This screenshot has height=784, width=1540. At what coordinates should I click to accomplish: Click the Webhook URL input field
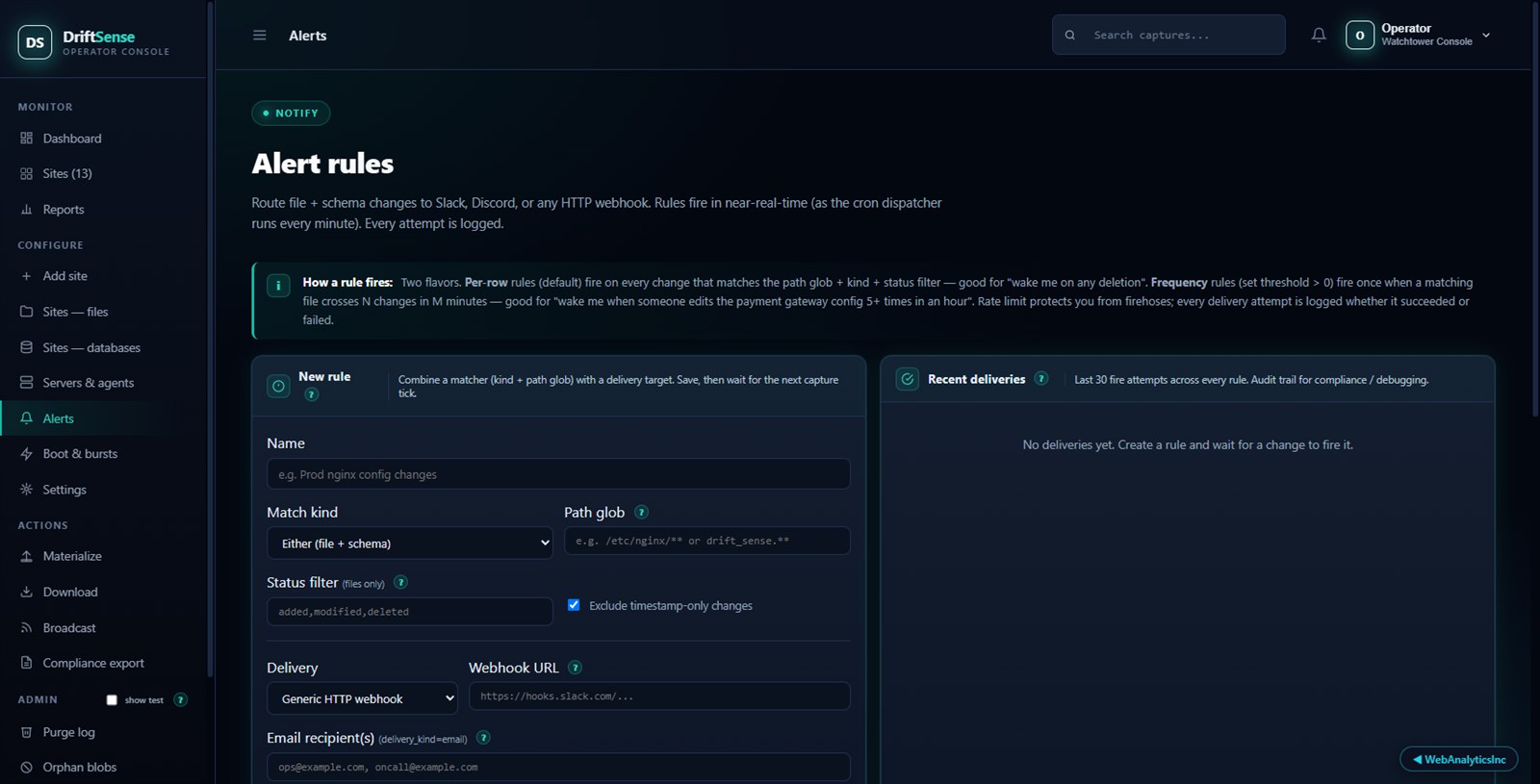pos(659,696)
